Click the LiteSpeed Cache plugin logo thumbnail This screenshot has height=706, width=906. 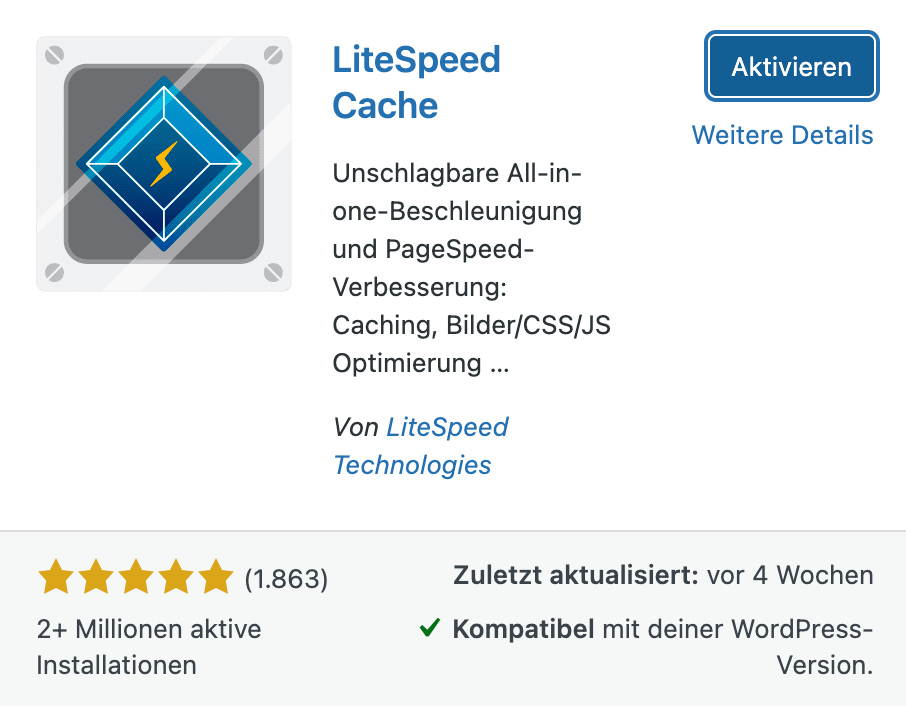[x=164, y=164]
